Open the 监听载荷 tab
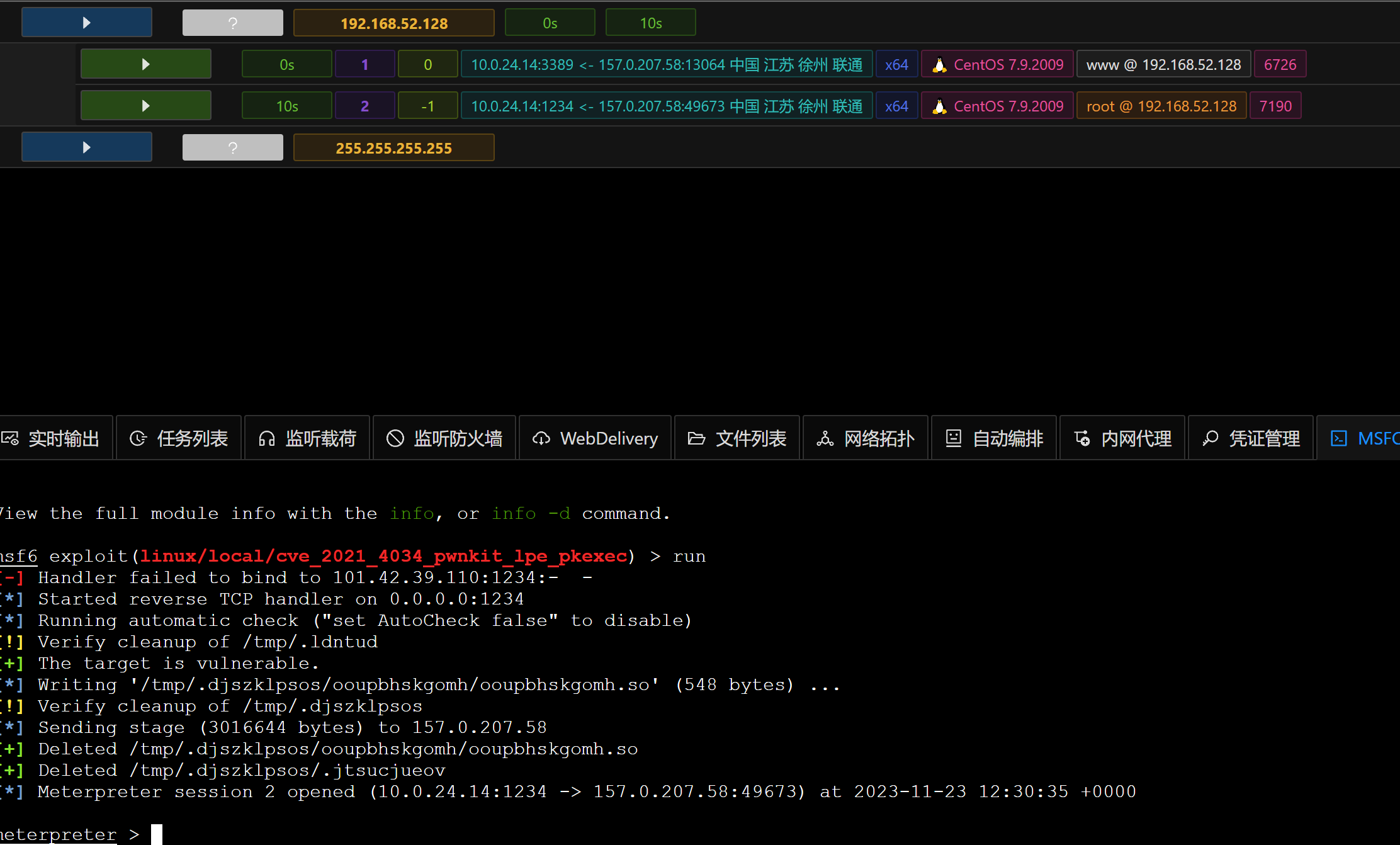Viewport: 1400px width, 845px height. tap(307, 438)
